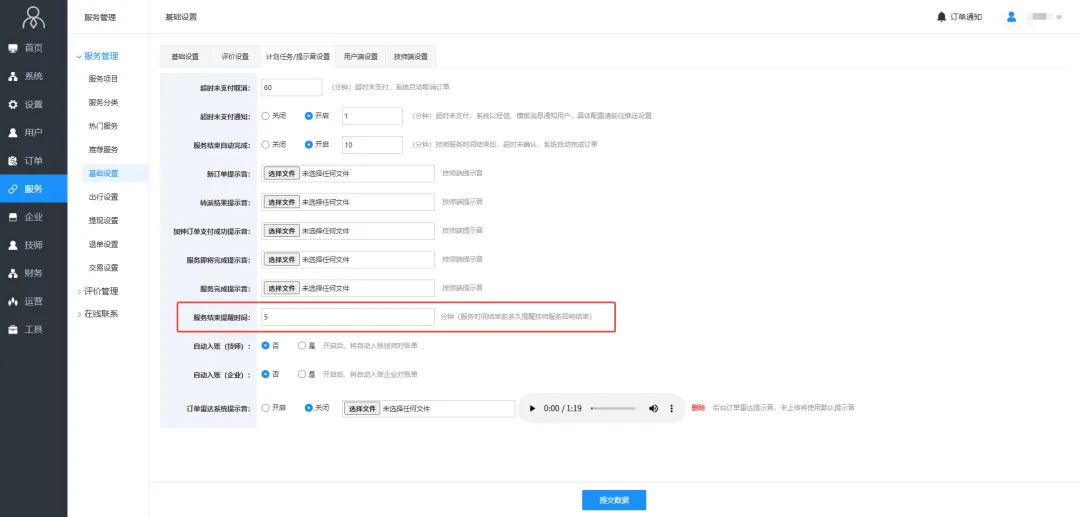This screenshot has height=517, width=1080.
Task: Mute the audio player volume
Action: pyautogui.click(x=654, y=408)
